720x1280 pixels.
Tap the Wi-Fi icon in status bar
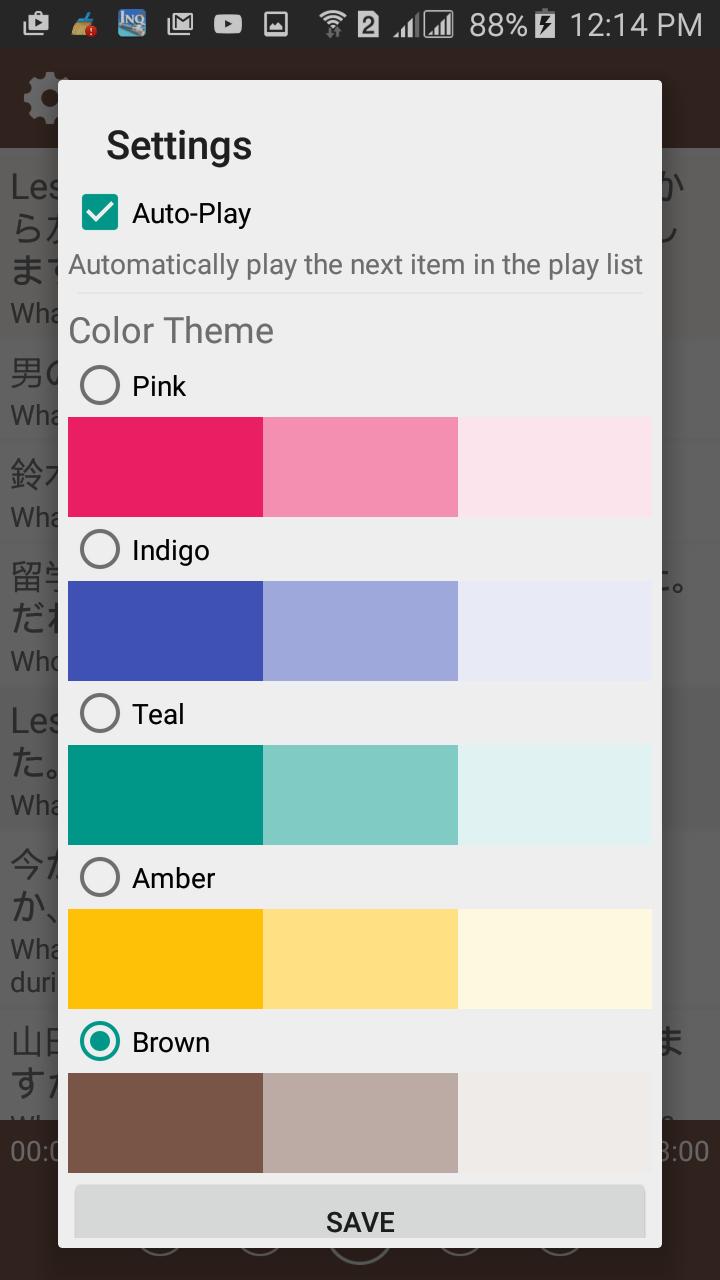point(332,23)
